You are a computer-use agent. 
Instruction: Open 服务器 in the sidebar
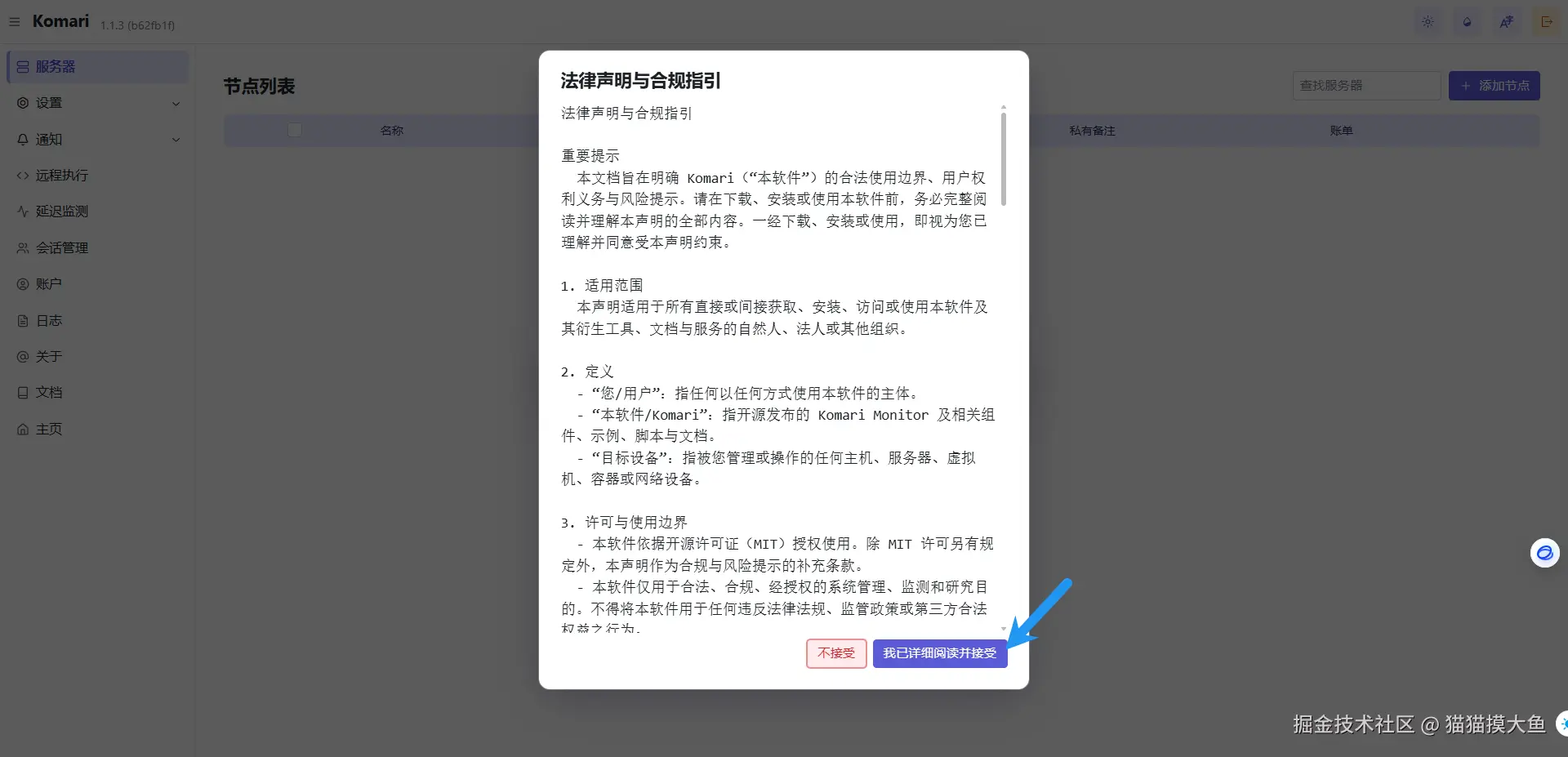click(x=98, y=67)
